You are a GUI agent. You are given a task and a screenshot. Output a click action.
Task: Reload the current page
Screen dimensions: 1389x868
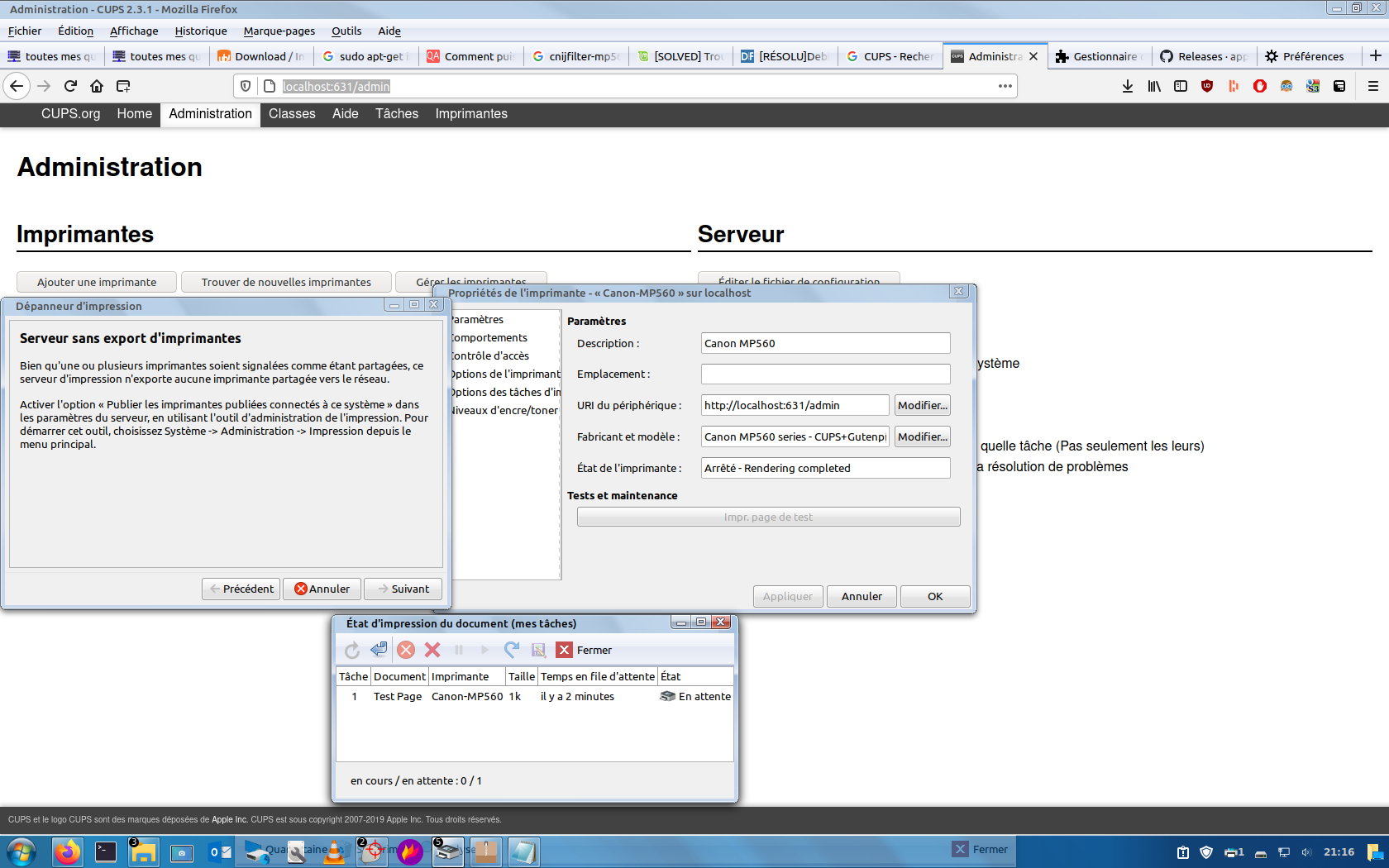click(x=70, y=86)
